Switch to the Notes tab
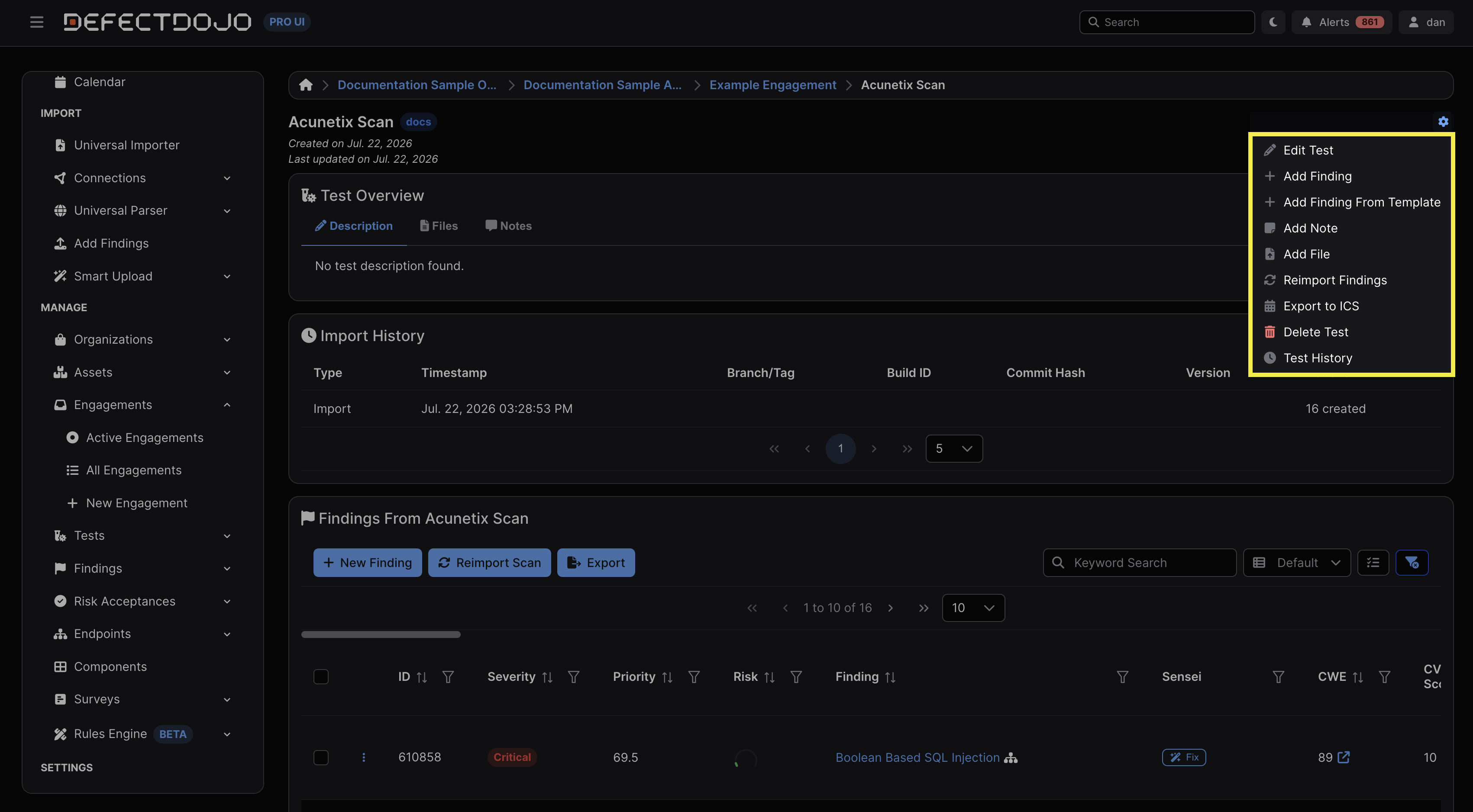The image size is (1473, 812). point(508,226)
